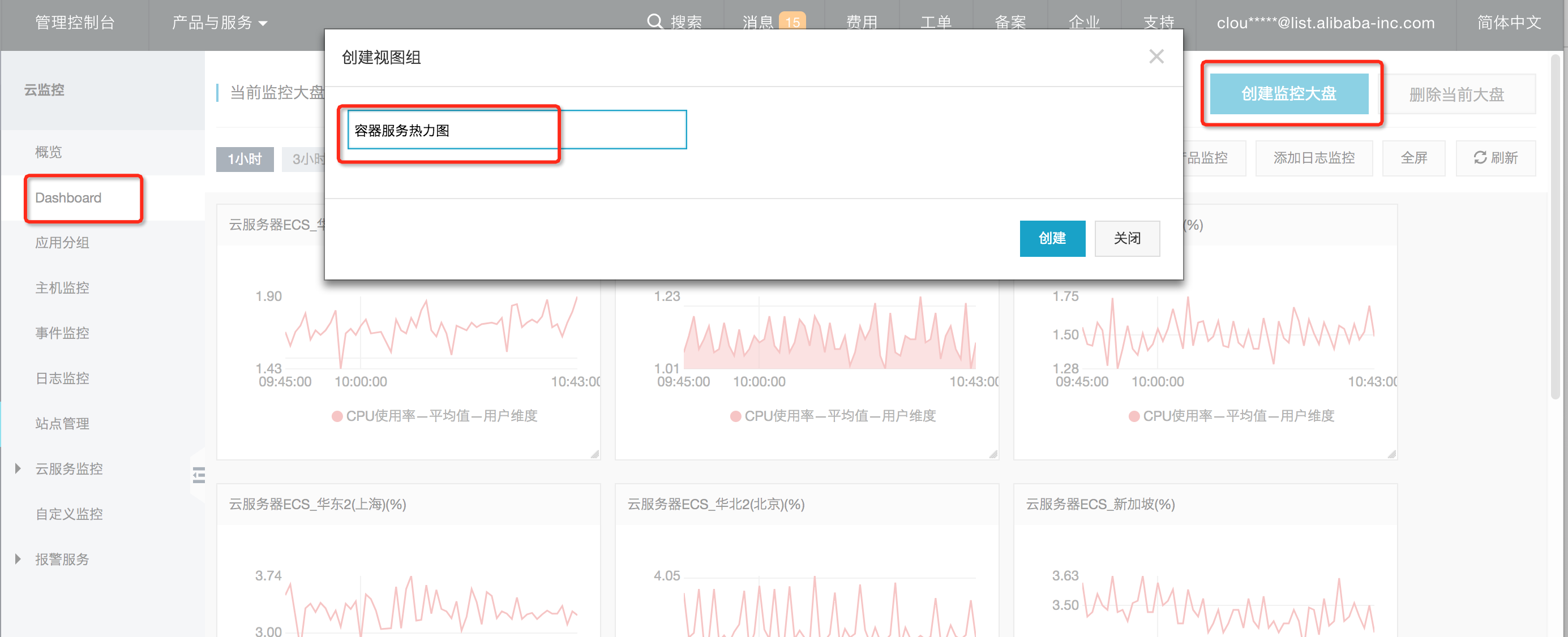Grab resize corner of second chart card
Viewport: 1568px width, 637px height.
click(x=993, y=454)
